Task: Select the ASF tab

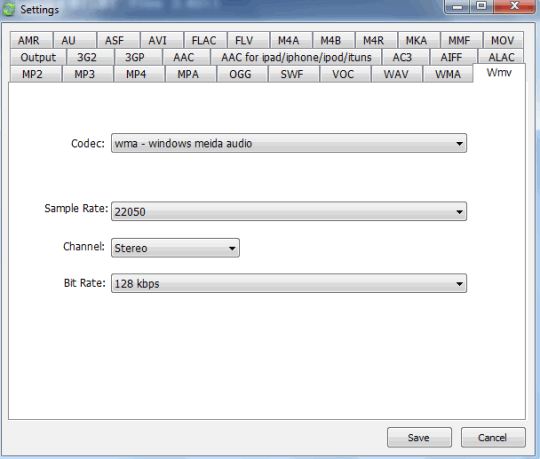Action: pyautogui.click(x=118, y=40)
